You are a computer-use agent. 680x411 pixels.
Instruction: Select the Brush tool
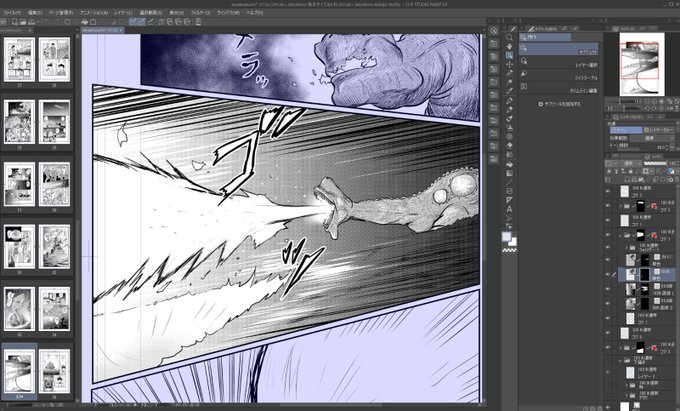pyautogui.click(x=510, y=119)
